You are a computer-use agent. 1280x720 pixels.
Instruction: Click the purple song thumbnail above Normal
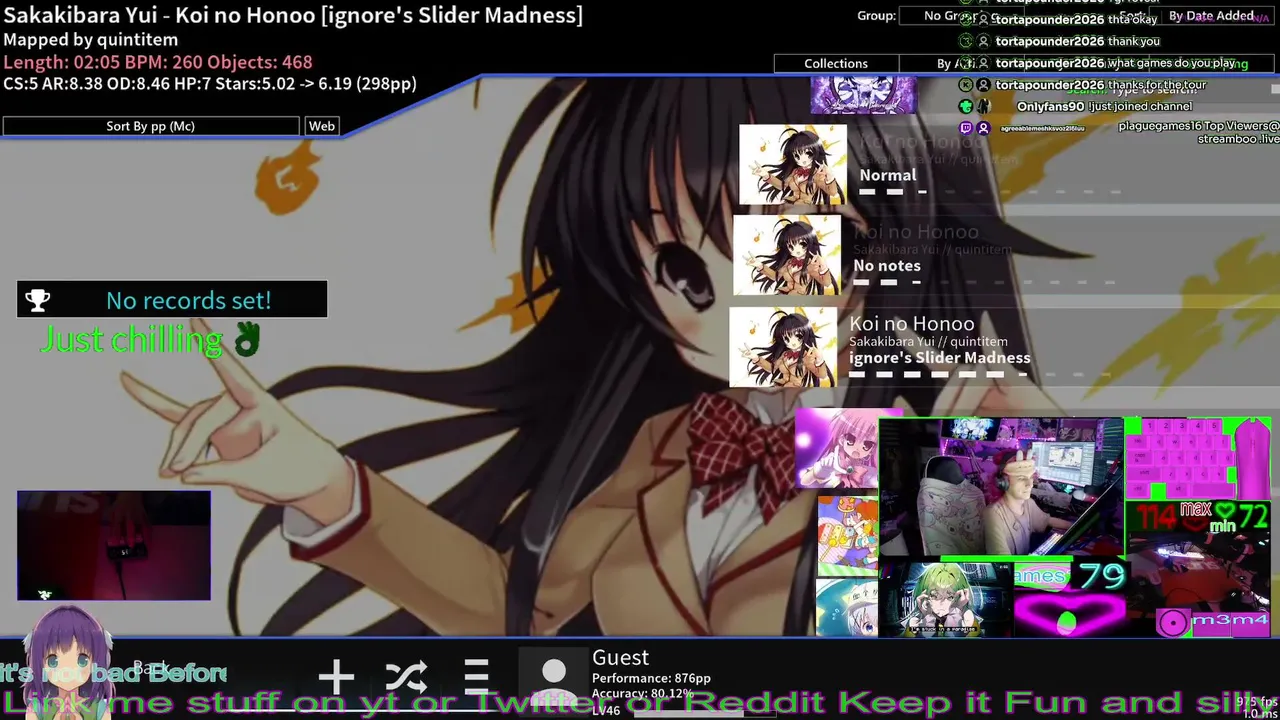[863, 95]
